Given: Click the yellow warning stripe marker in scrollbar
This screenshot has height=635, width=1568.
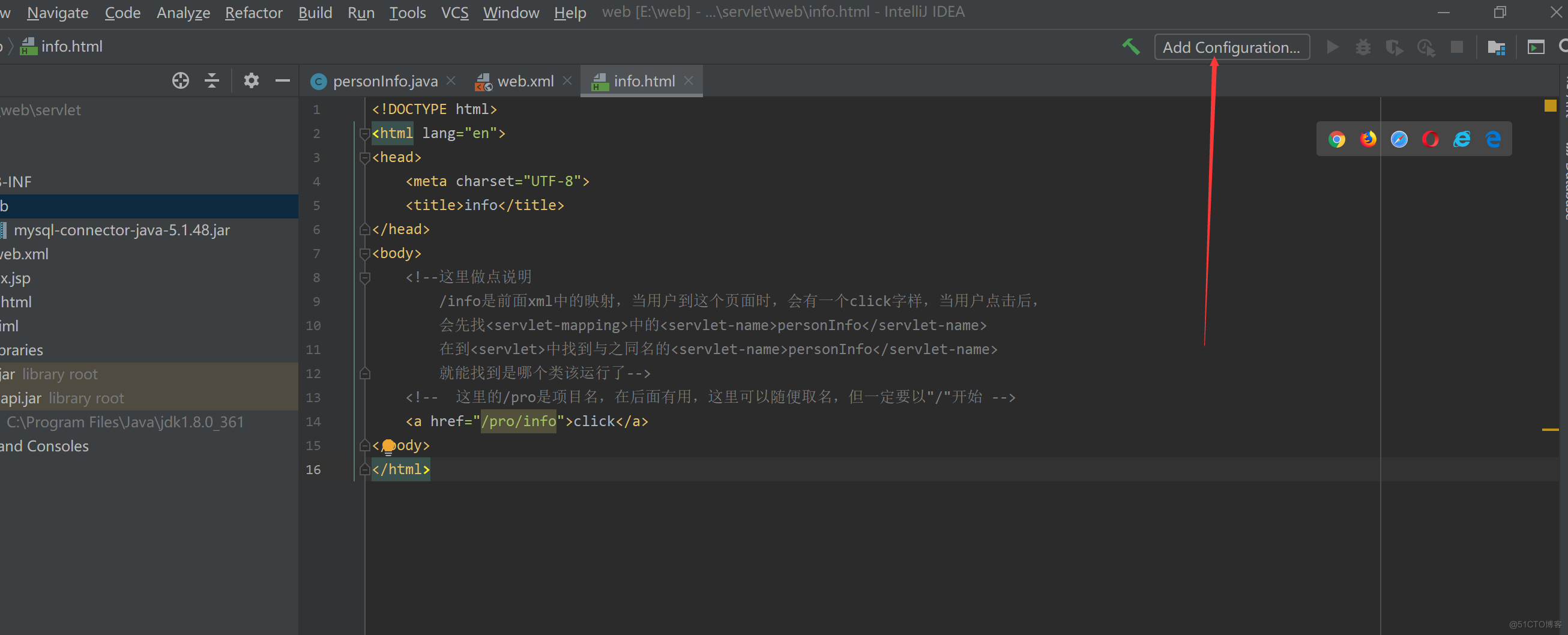Looking at the screenshot, I should pos(1550,430).
